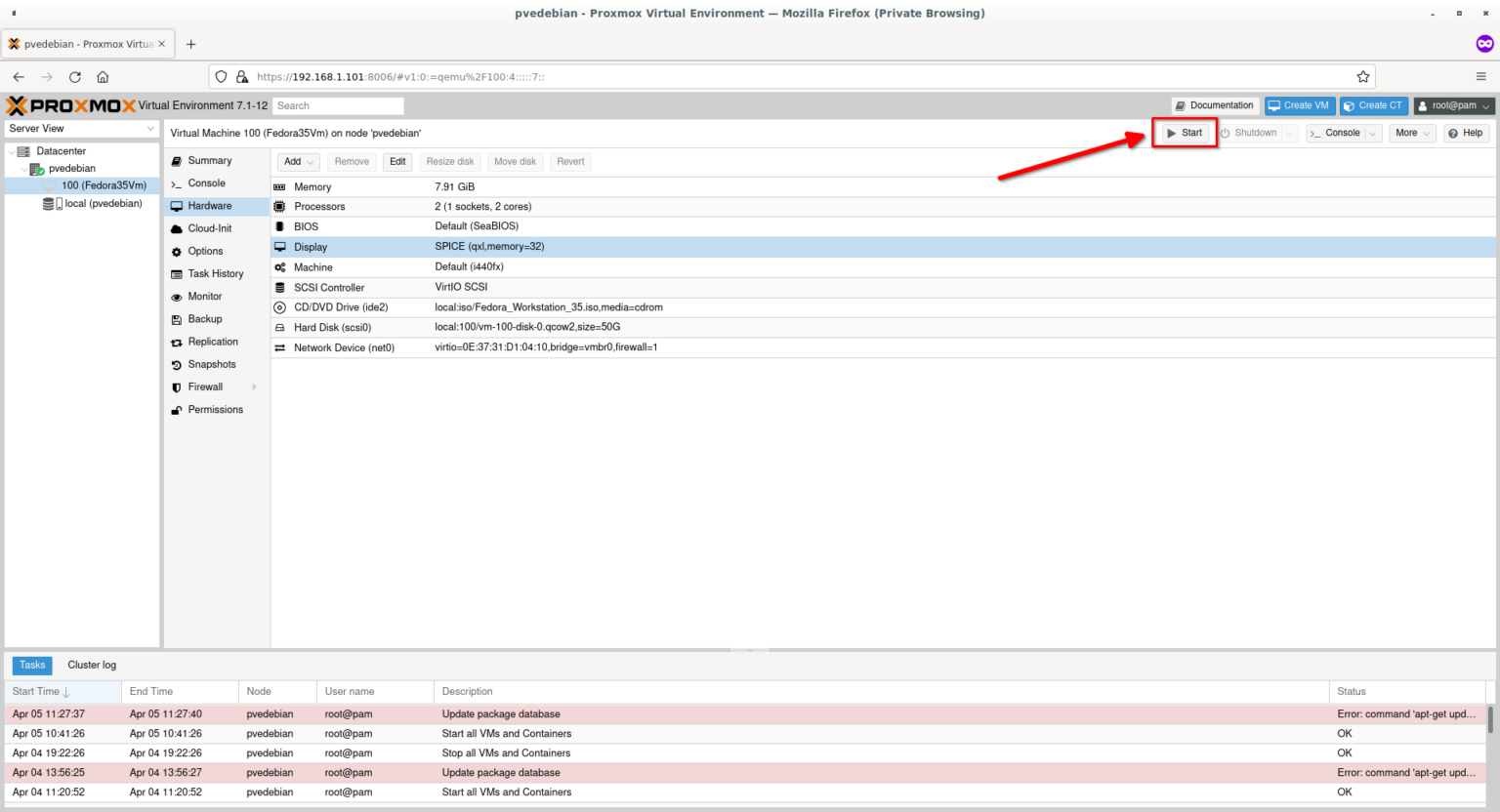Select the Memory row icon in Hardware
Screen dimensions: 1500x812
pos(279,186)
